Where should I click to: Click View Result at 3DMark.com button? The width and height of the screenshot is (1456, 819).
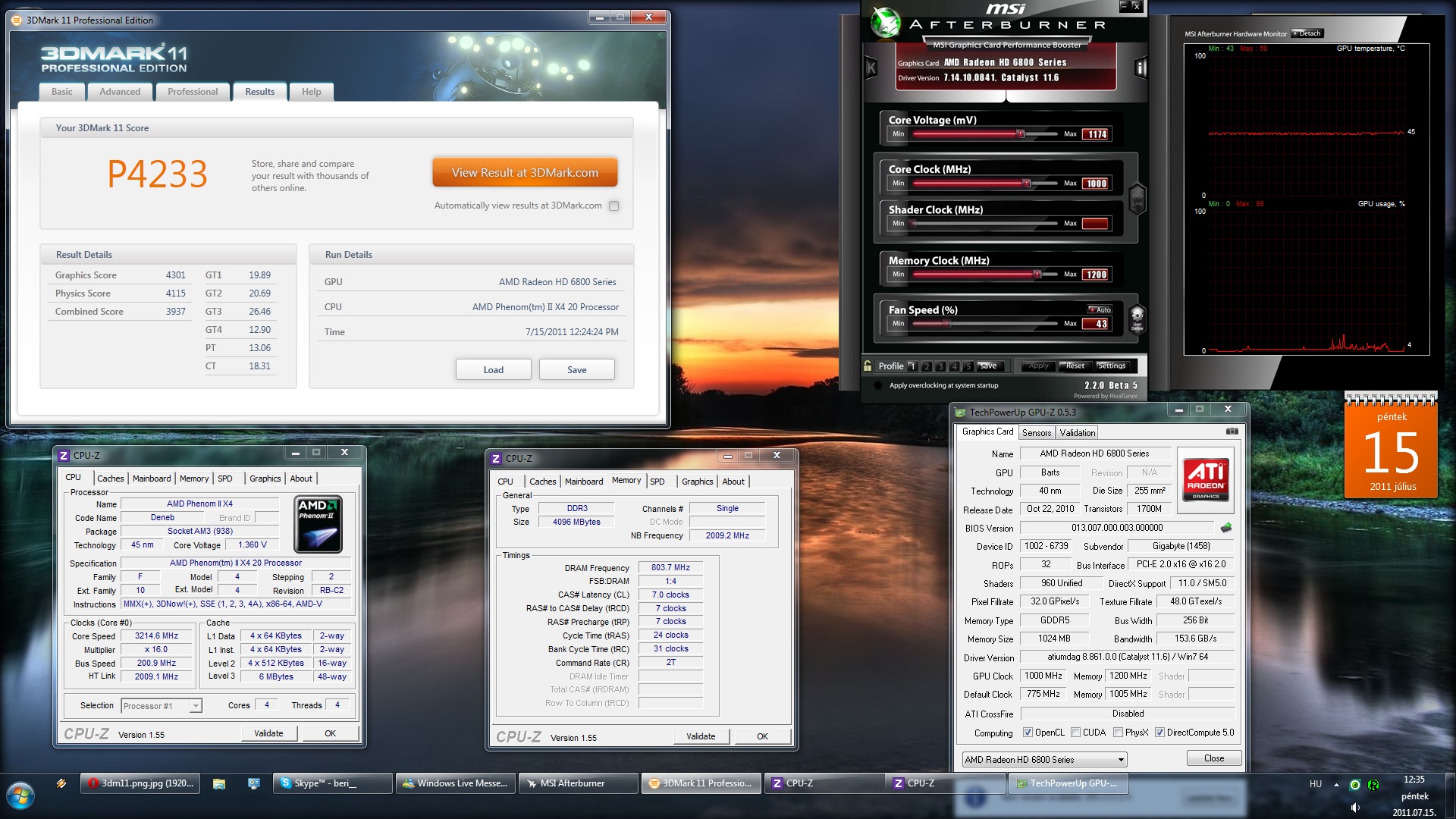[x=525, y=173]
